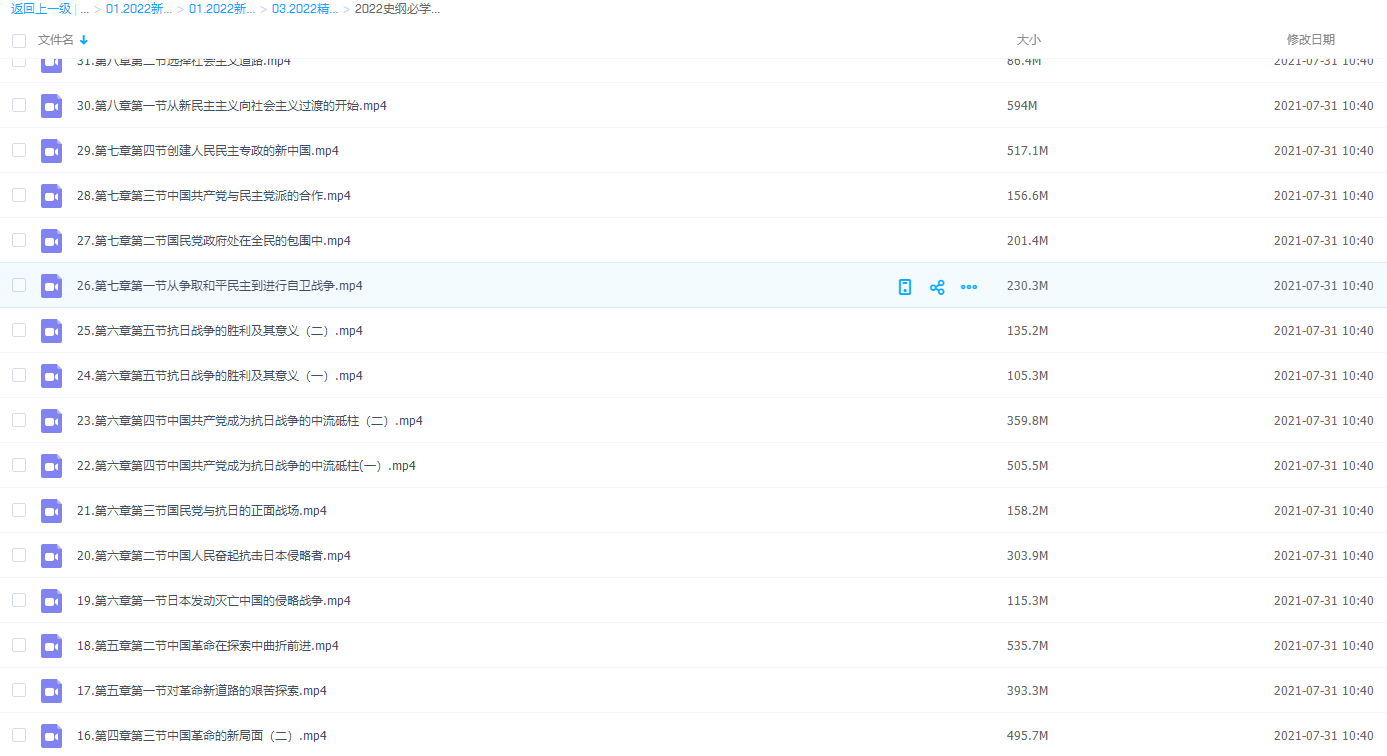Open file 27.第七章第二节国民党政府处在全民的包围中.mp4
Screen dimensions: 1387x756
point(213,241)
